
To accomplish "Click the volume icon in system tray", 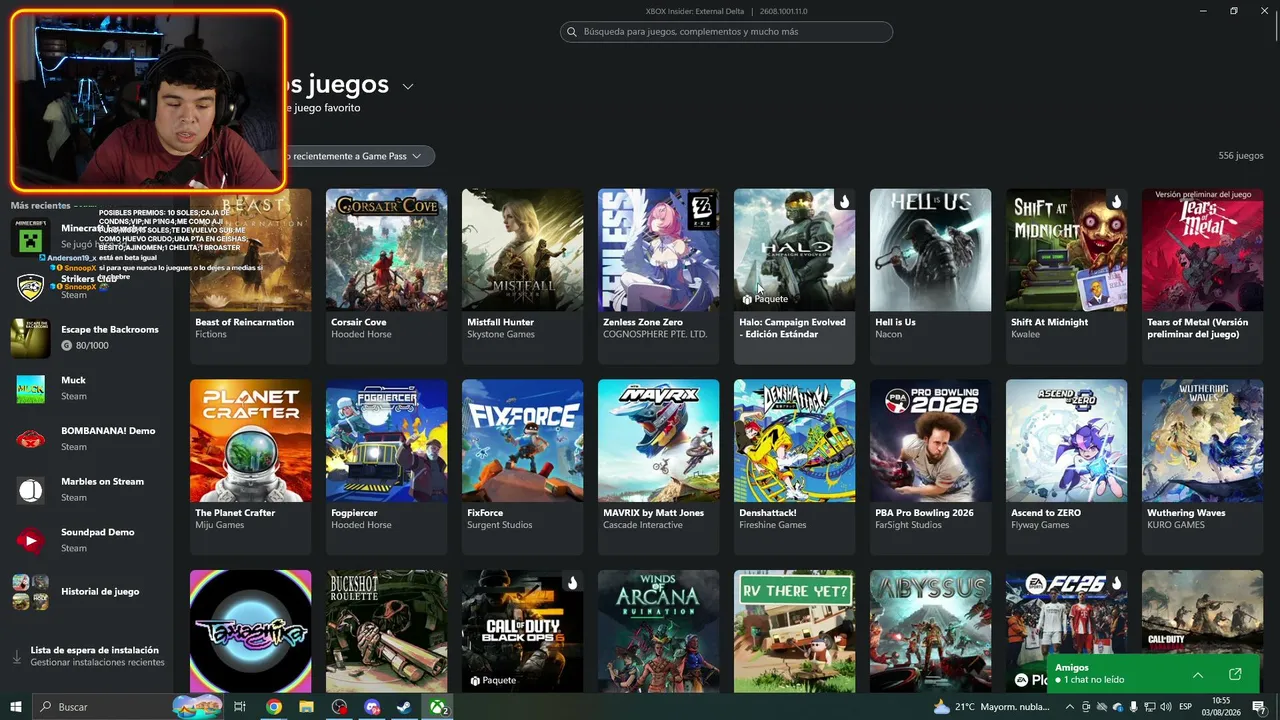I will pyautogui.click(x=1164, y=707).
